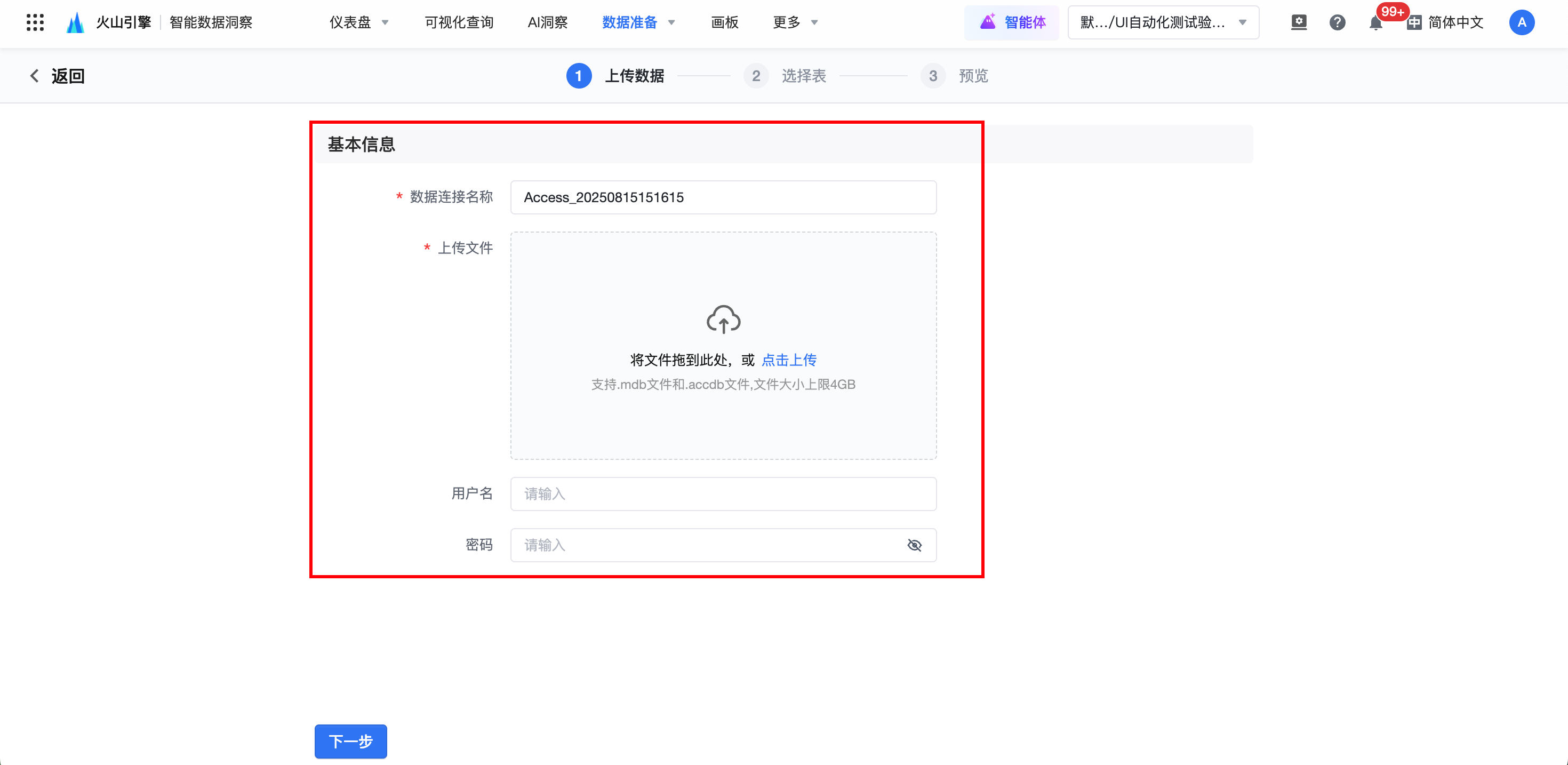Image resolution: width=1568 pixels, height=765 pixels.
Task: Open the app grid launcher icon
Action: [x=35, y=22]
